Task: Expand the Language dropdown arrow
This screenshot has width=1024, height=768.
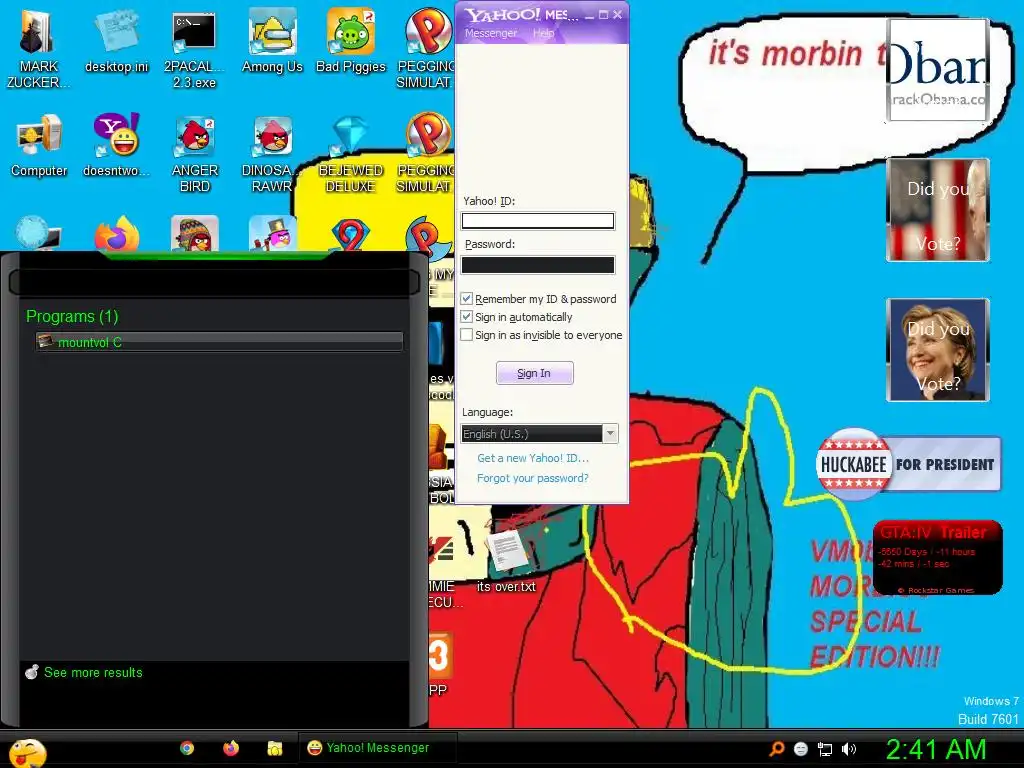Action: 610,434
